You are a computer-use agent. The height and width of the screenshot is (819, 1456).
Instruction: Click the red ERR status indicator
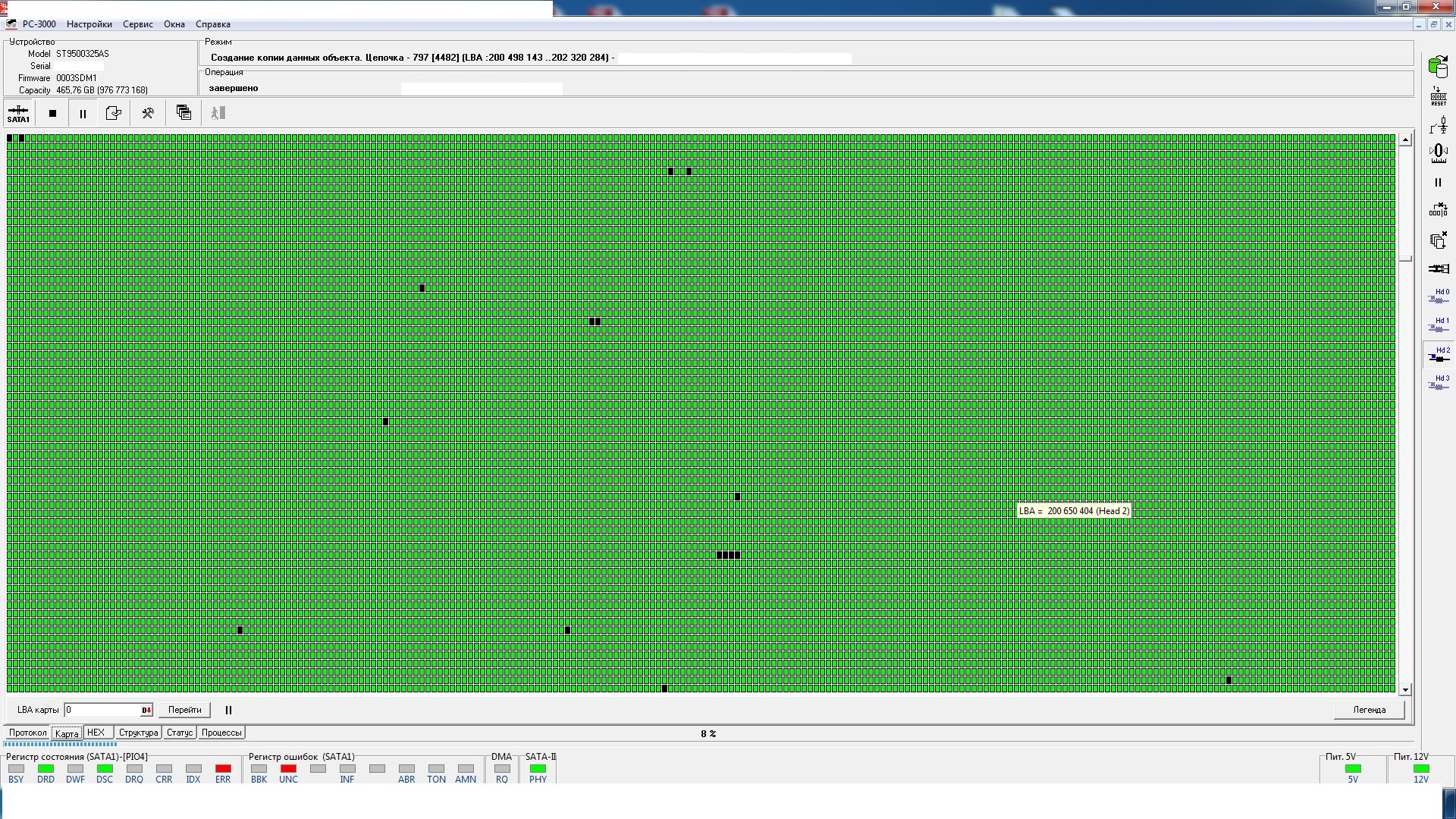tap(223, 769)
